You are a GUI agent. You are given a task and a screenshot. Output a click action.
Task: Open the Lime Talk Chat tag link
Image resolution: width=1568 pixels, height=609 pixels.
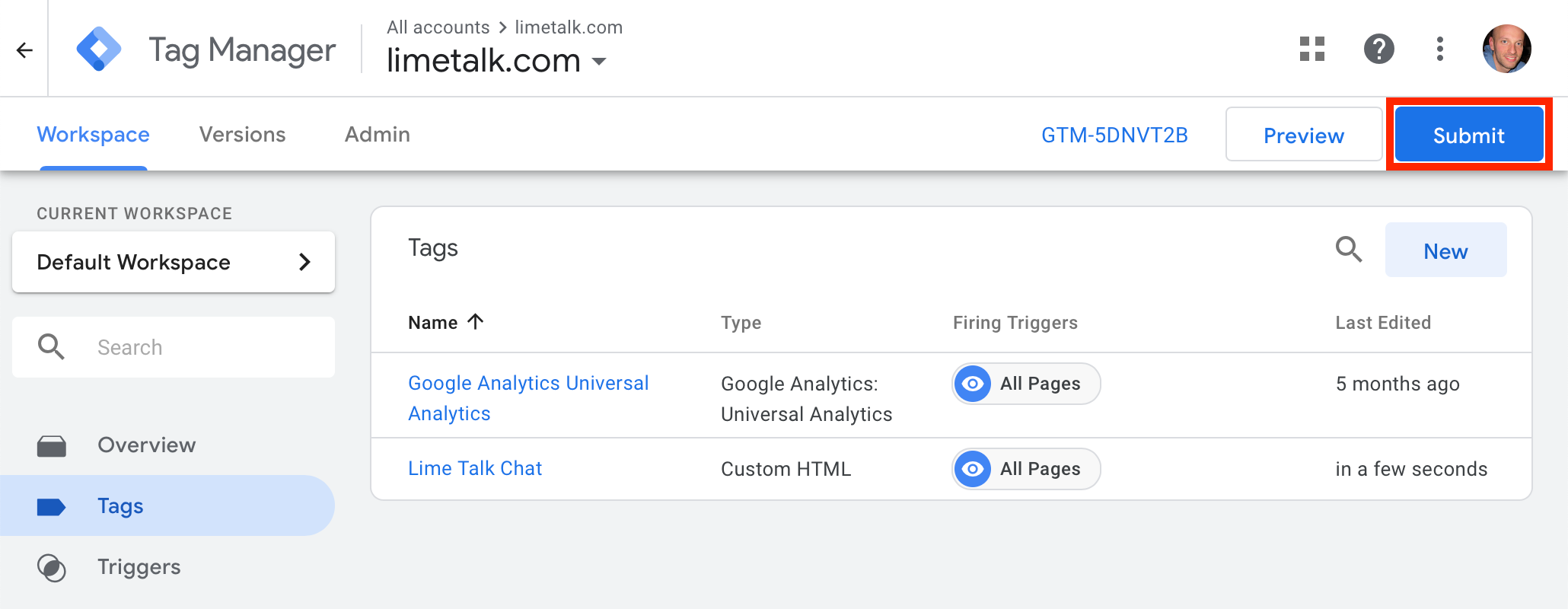[x=475, y=468]
